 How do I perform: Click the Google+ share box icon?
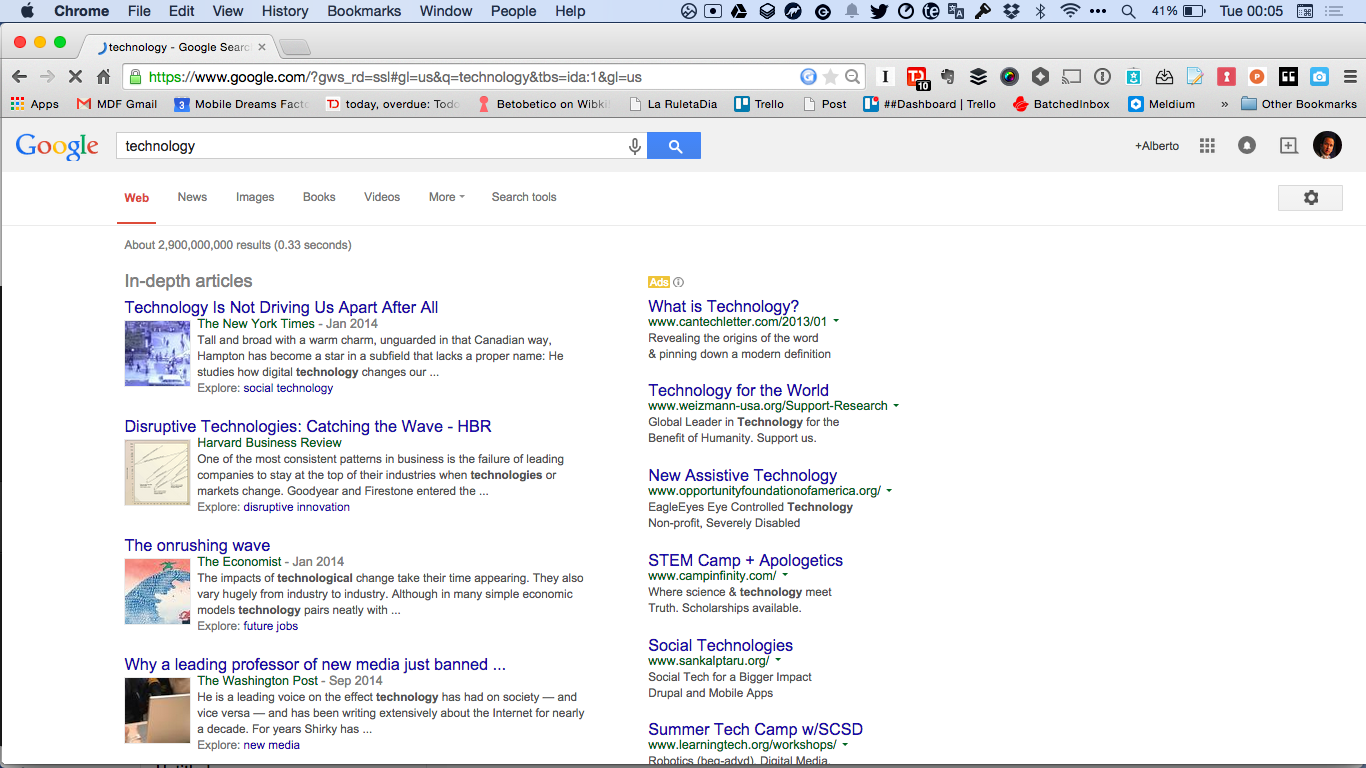[x=1288, y=146]
